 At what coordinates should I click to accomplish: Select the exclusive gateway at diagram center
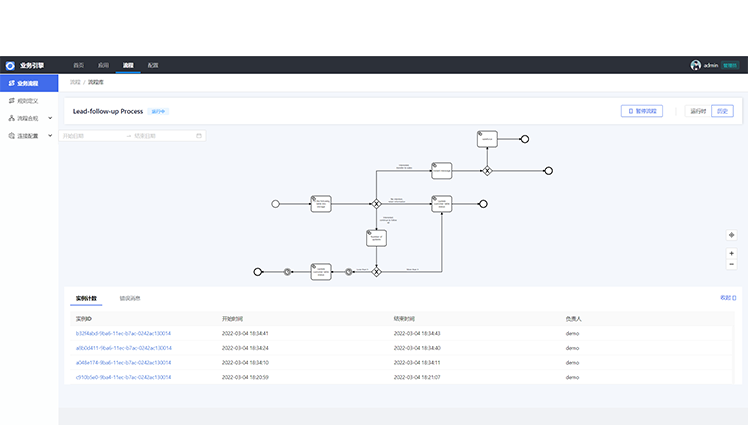(x=377, y=203)
